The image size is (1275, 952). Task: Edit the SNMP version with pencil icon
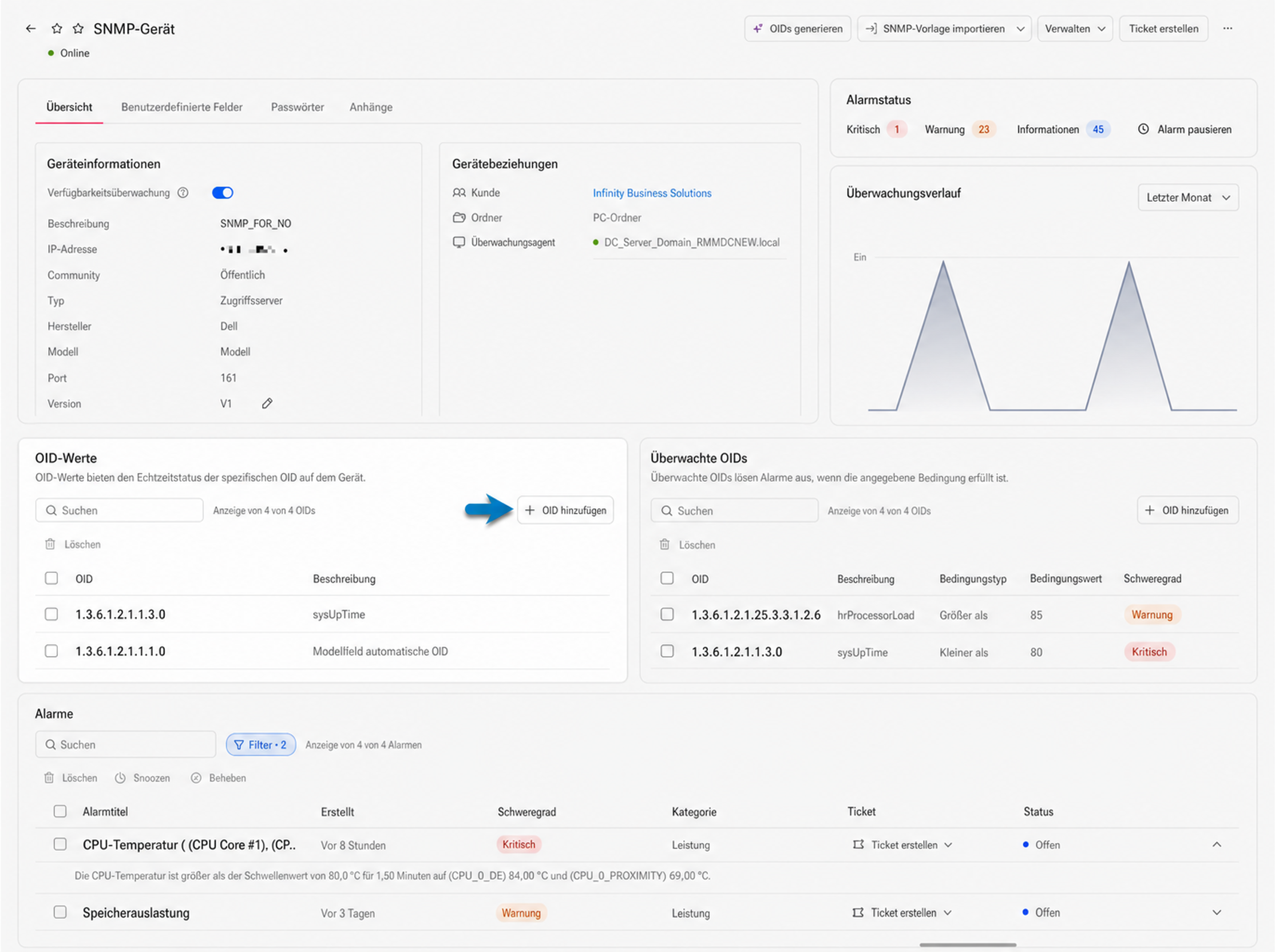pos(267,403)
